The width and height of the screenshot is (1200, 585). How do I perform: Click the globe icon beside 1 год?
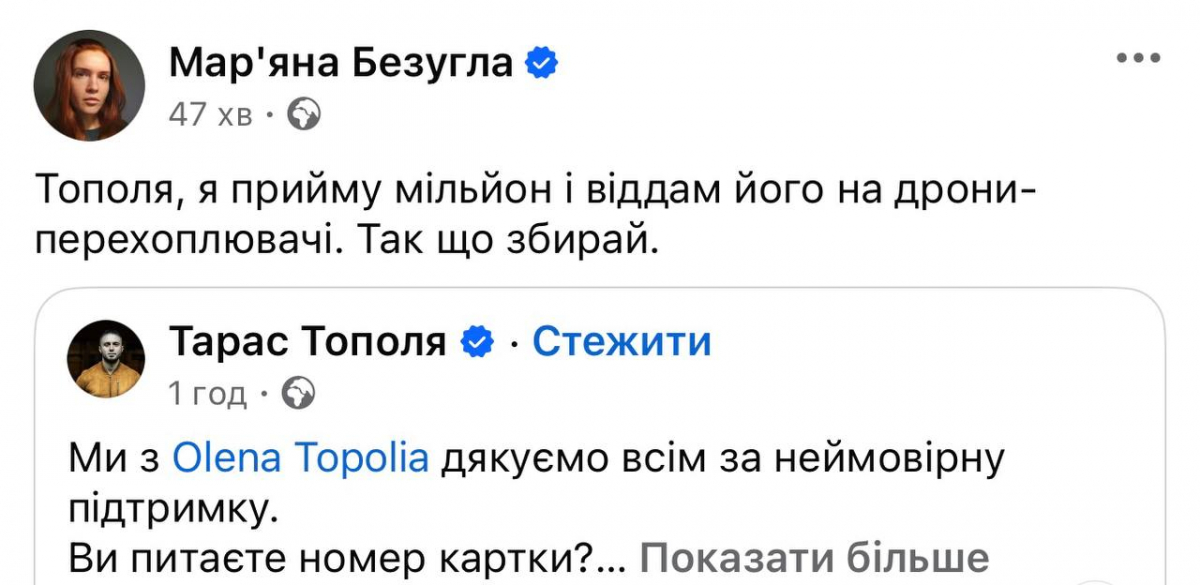click(x=299, y=394)
